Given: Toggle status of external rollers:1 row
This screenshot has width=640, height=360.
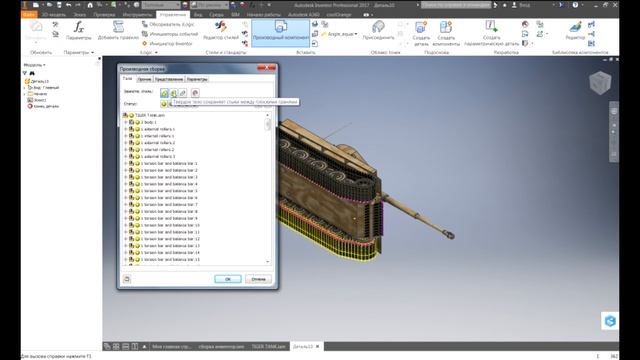Looking at the screenshot, I should [138, 129].
